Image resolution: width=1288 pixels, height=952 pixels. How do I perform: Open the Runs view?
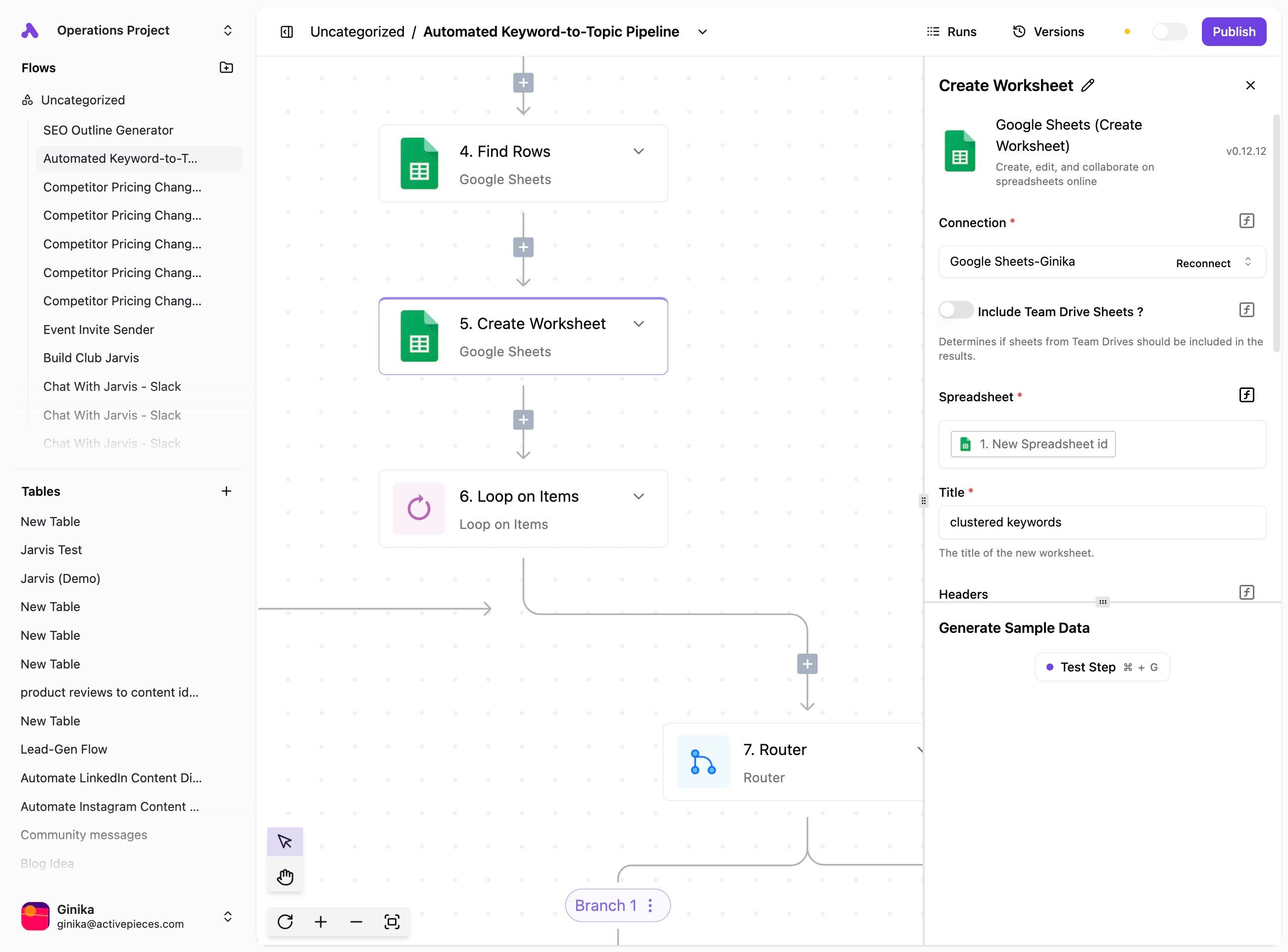click(951, 32)
